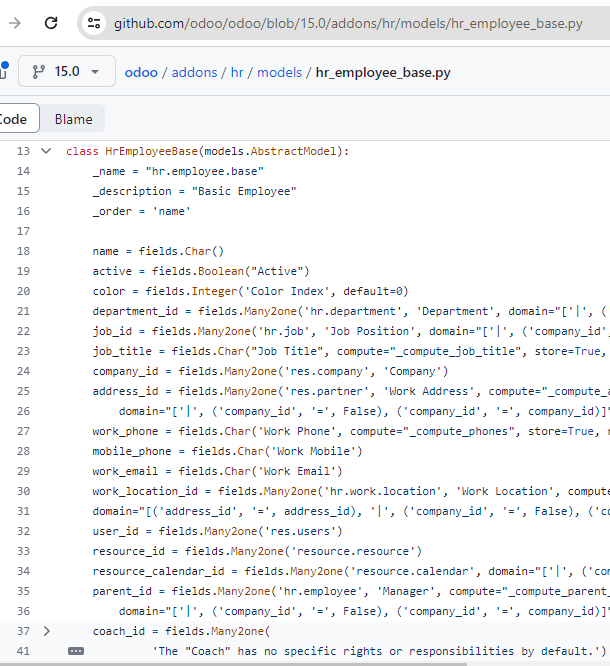610x666 pixels.
Task: Click the name = fields.Char() line
Action: pos(158,251)
